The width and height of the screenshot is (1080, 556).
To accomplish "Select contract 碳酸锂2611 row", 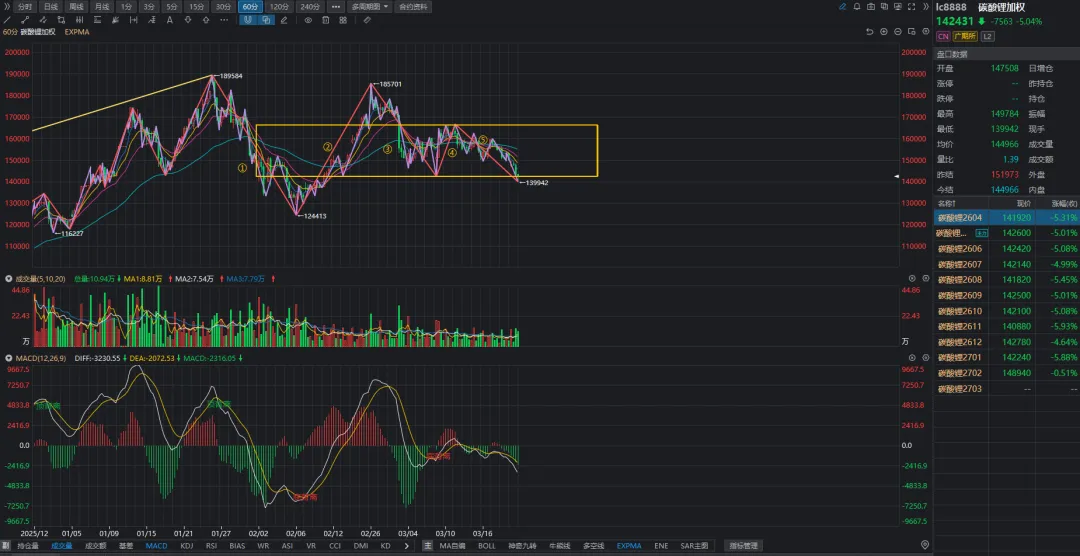I will (1006, 327).
